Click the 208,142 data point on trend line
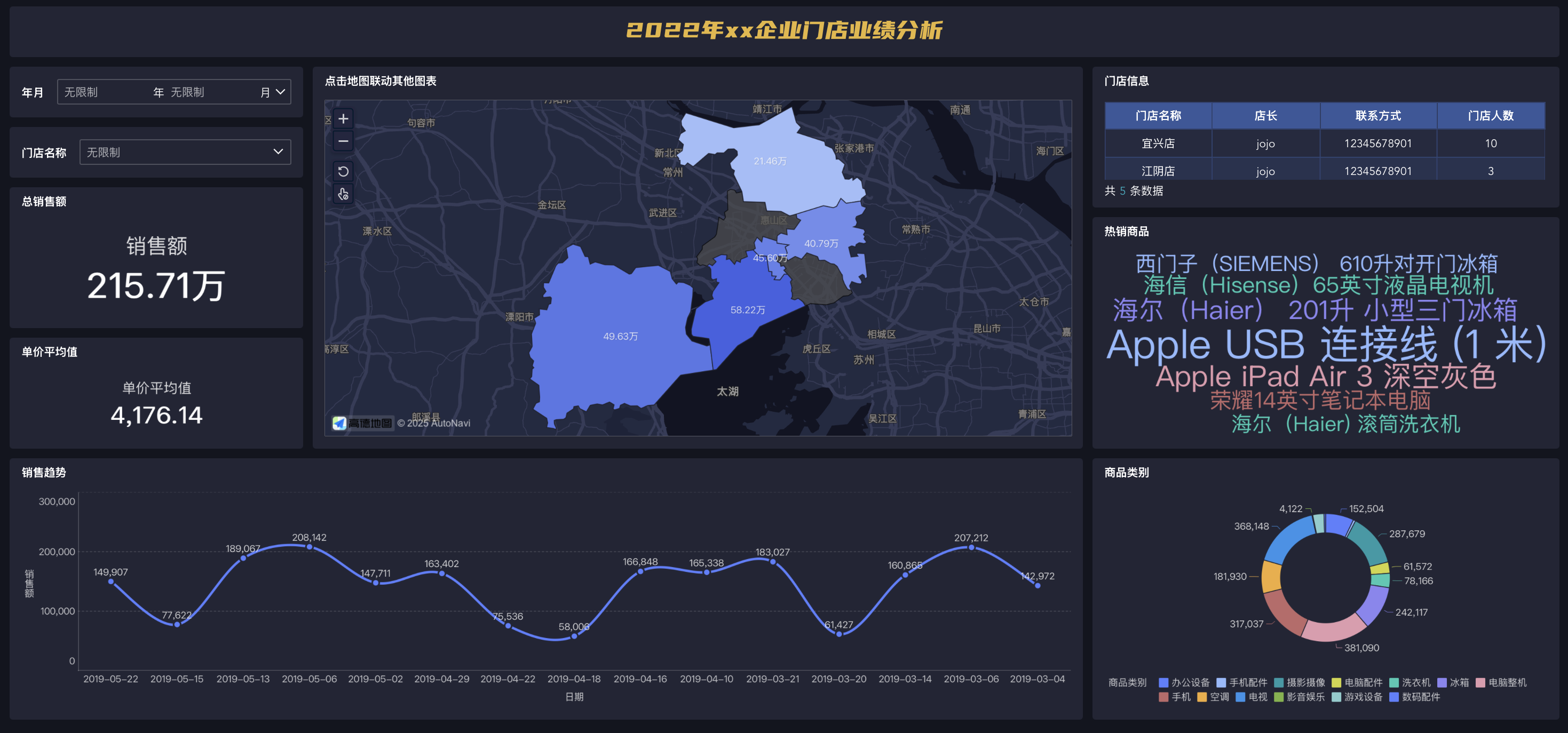 (x=309, y=547)
